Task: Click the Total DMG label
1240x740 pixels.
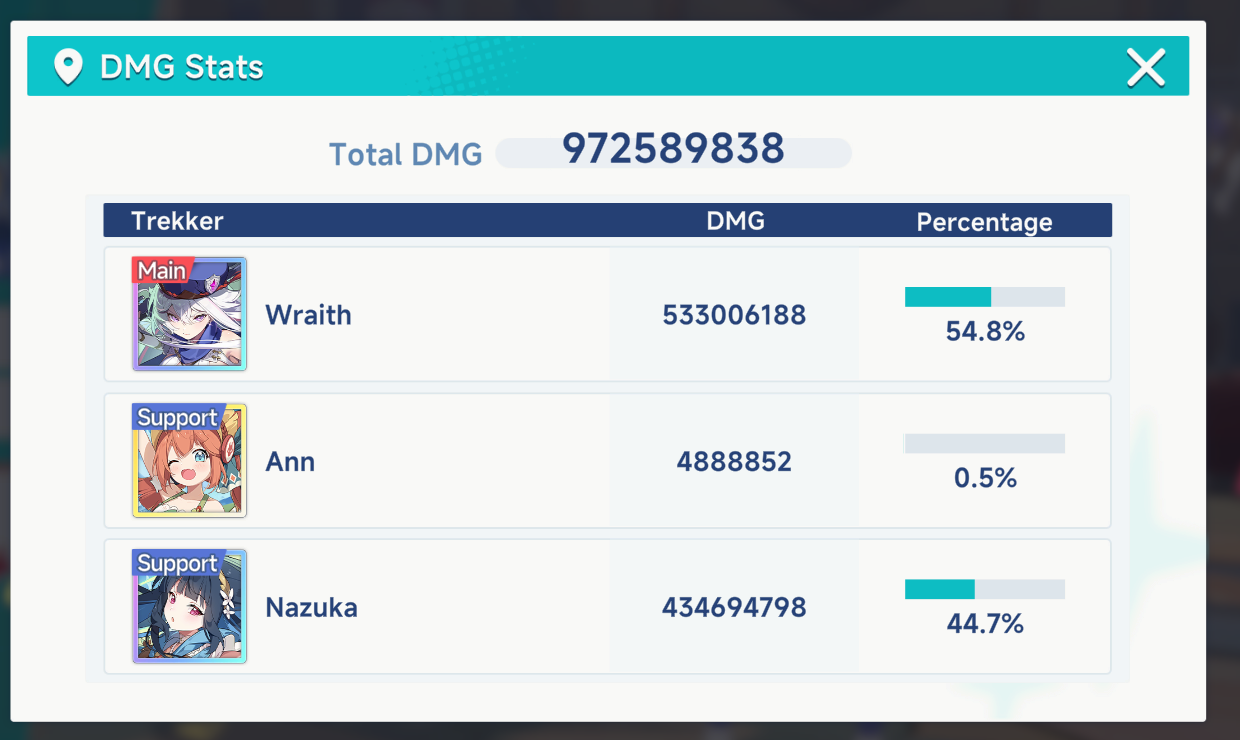Action: pyautogui.click(x=405, y=154)
